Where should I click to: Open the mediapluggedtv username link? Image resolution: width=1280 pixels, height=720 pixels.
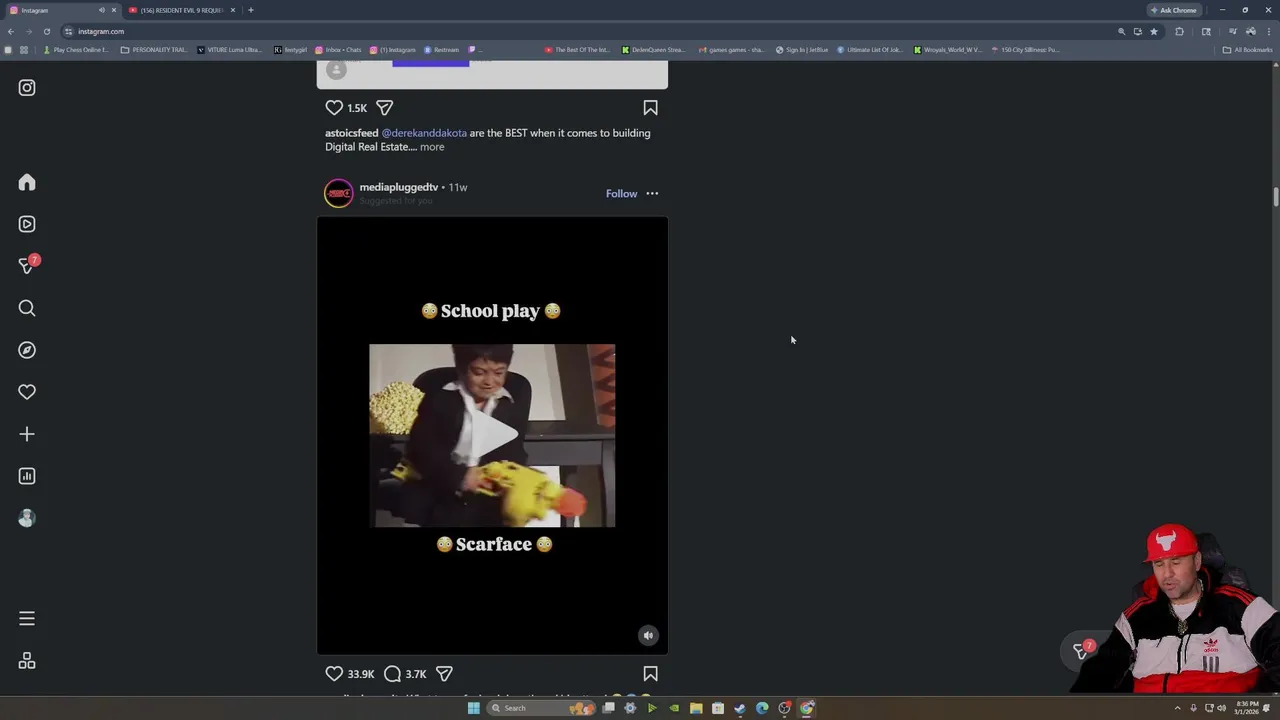click(x=399, y=187)
